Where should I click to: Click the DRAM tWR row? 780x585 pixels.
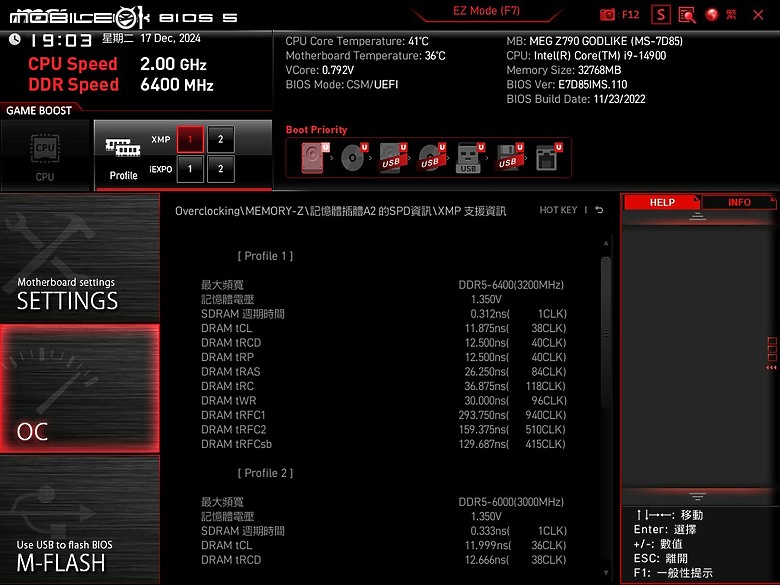tap(384, 400)
